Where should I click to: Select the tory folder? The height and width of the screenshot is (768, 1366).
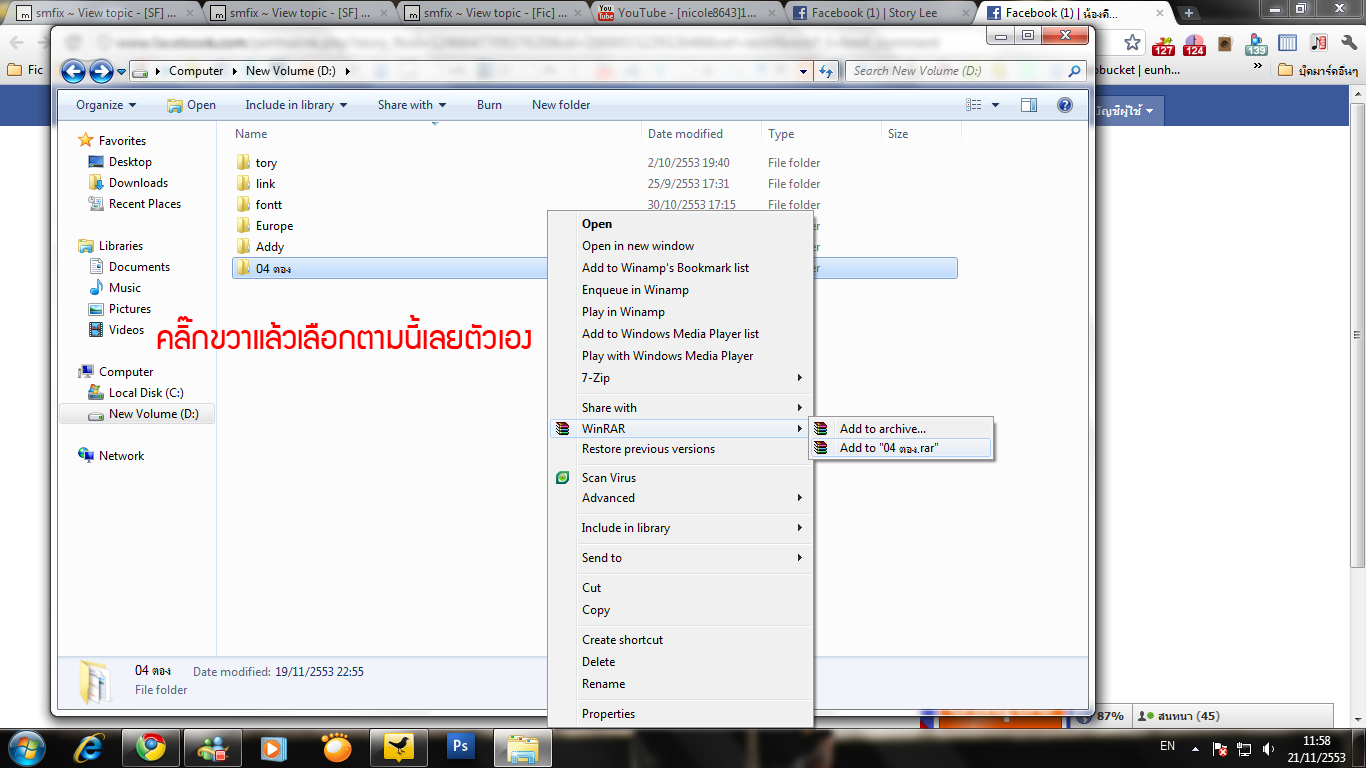pos(266,163)
